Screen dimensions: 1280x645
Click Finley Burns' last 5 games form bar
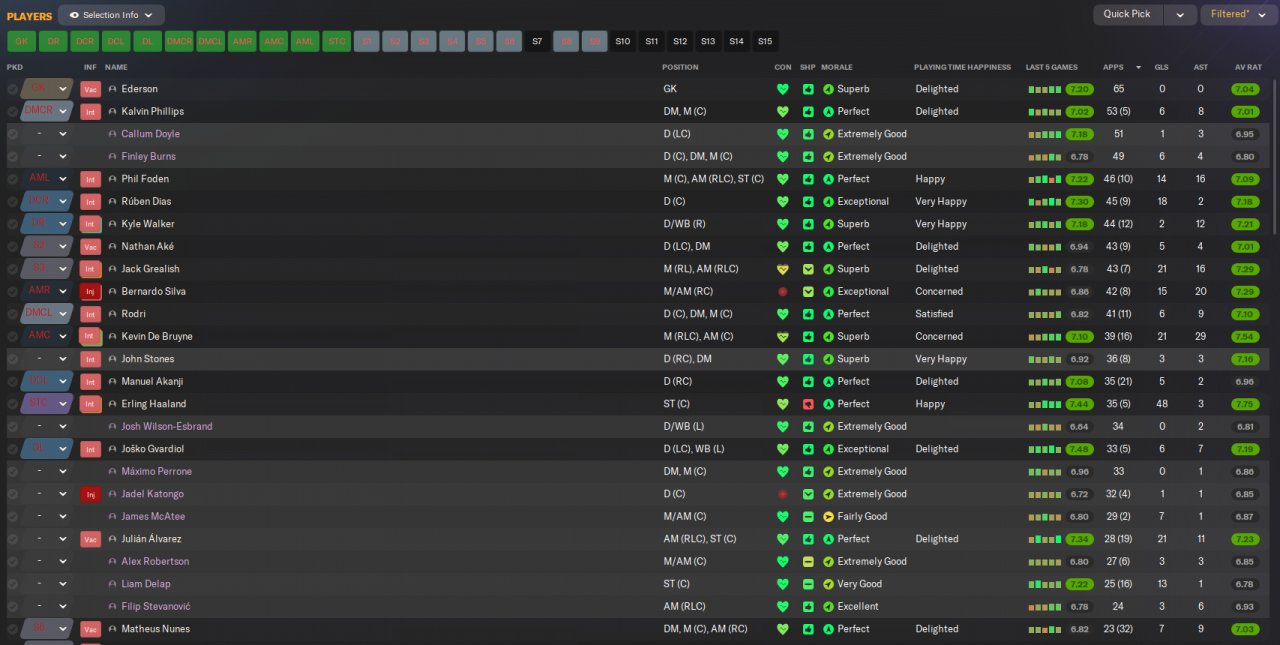(1045, 157)
